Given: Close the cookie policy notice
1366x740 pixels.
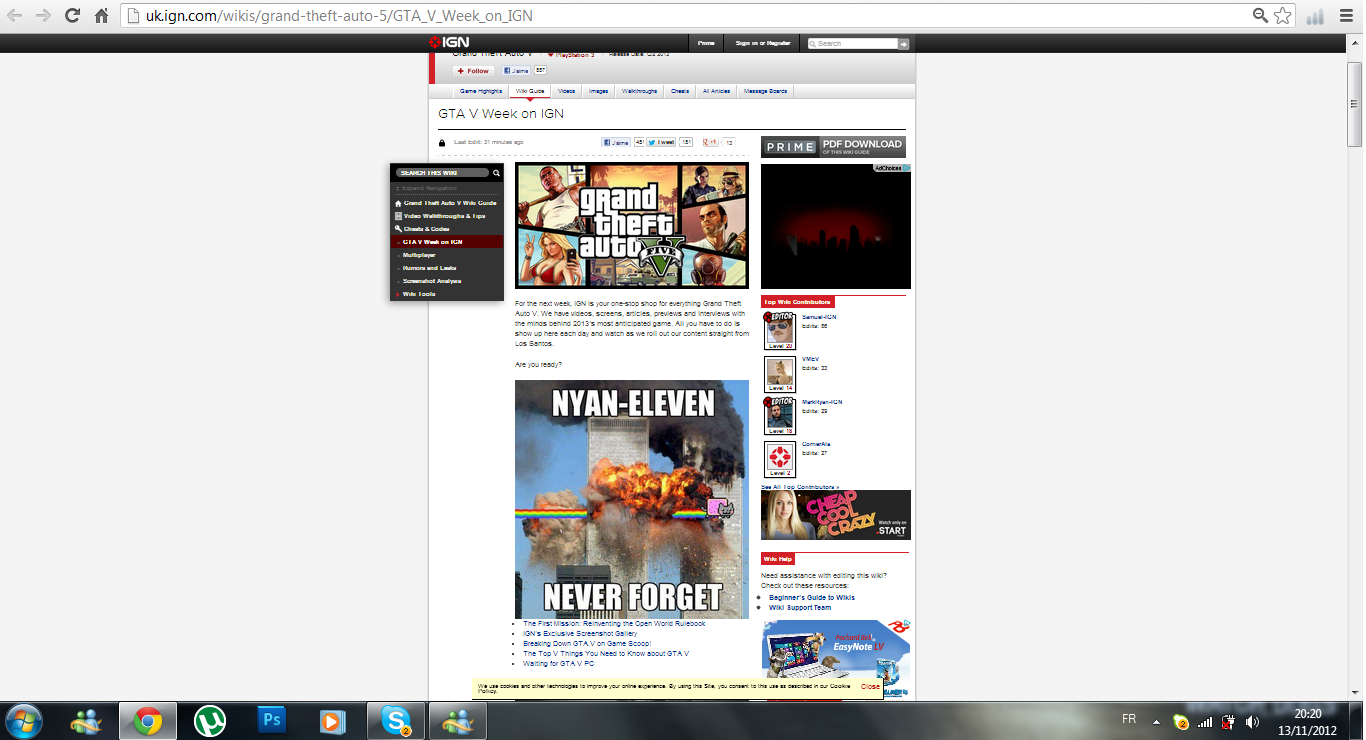Looking at the screenshot, I should [871, 687].
